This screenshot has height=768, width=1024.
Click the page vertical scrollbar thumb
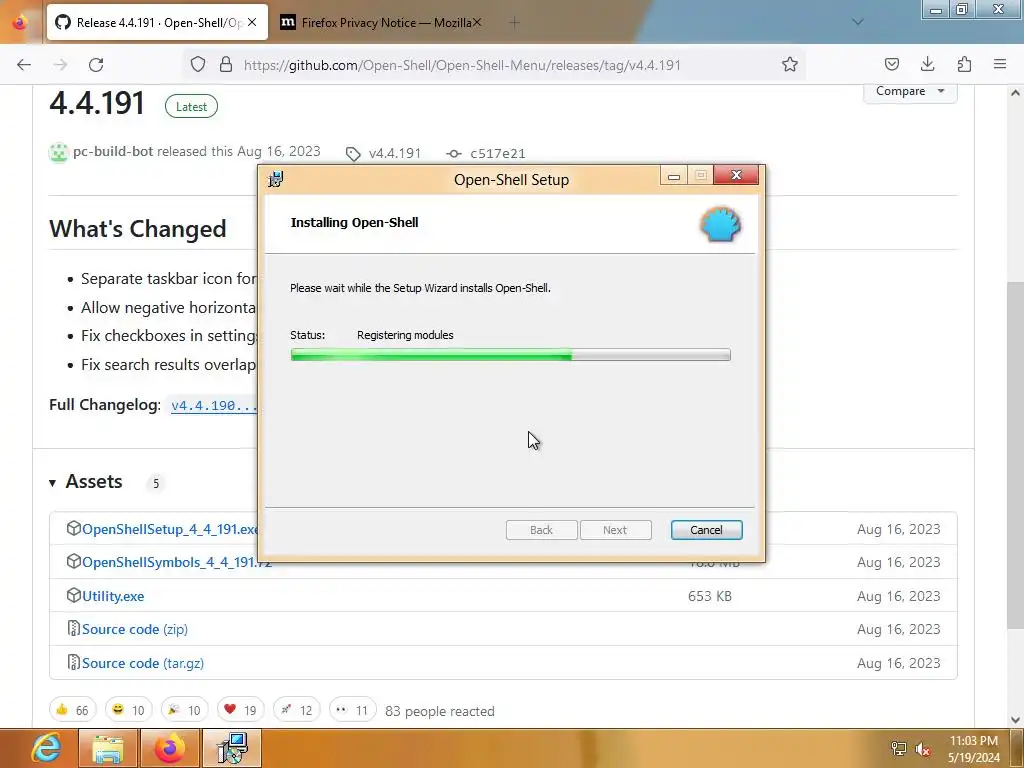(1016, 456)
